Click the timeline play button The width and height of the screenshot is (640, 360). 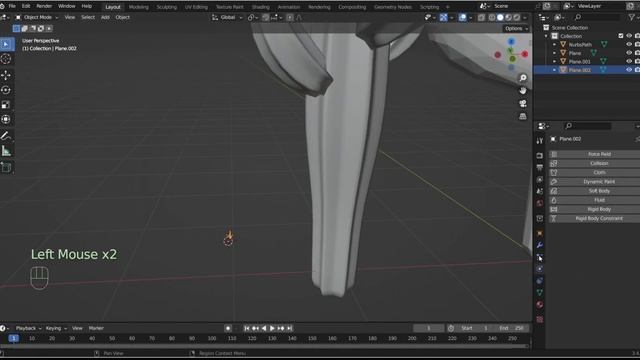272,328
